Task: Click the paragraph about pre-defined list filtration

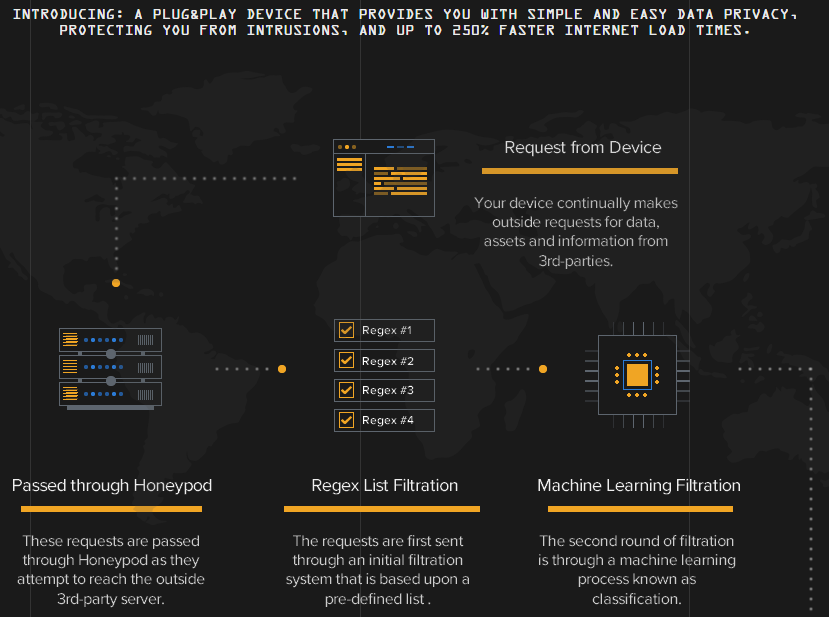Action: click(377, 570)
